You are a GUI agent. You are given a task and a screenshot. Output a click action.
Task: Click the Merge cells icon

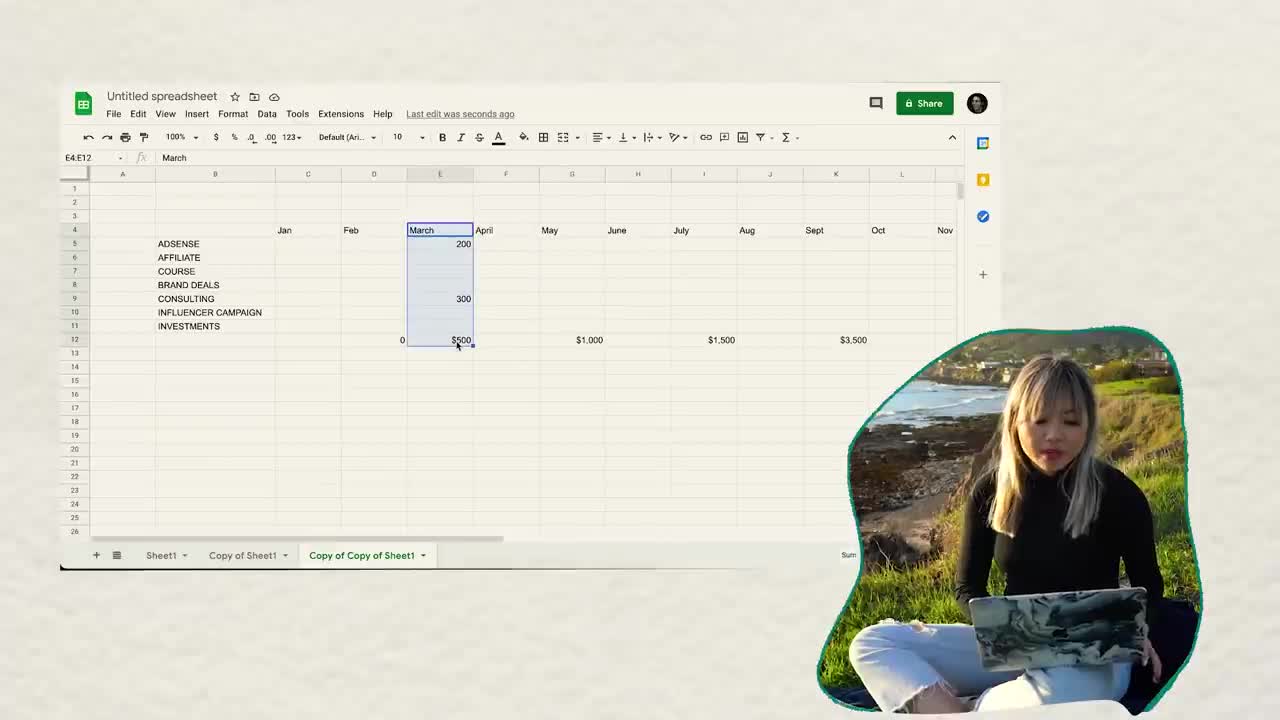pyautogui.click(x=563, y=137)
